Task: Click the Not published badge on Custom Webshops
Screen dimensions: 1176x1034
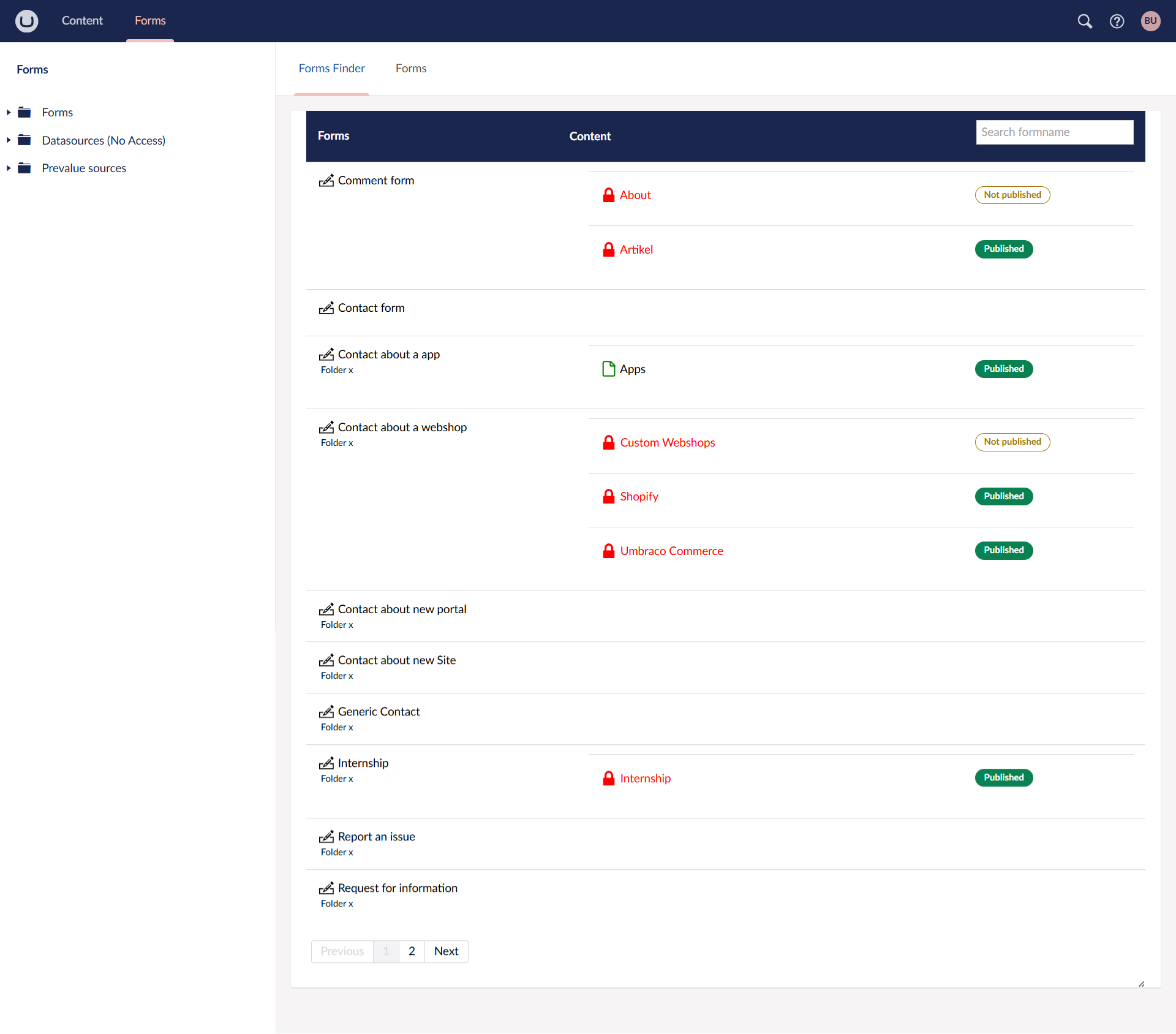Action: click(x=1013, y=441)
